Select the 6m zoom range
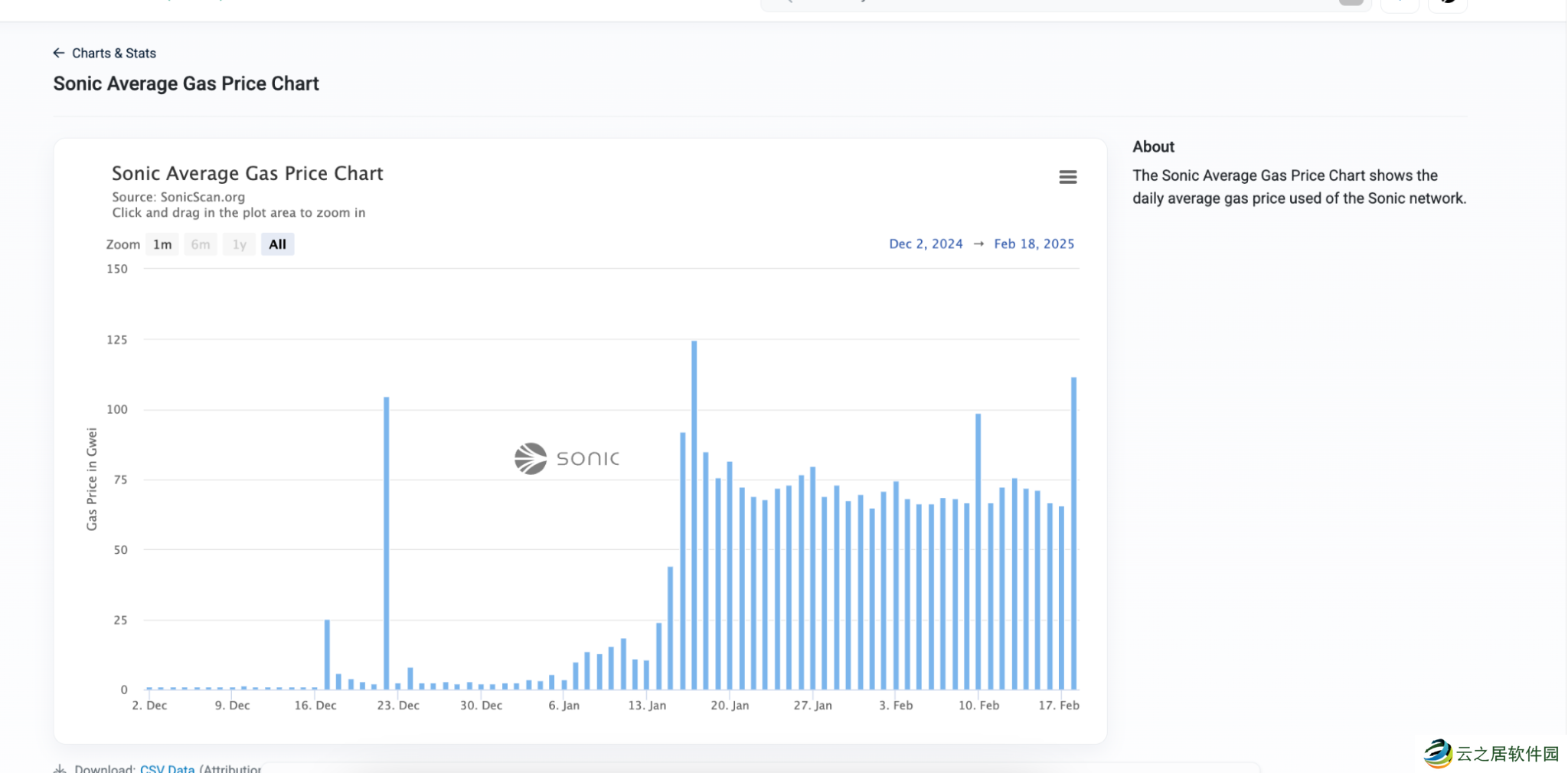The width and height of the screenshot is (1568, 773). click(201, 244)
